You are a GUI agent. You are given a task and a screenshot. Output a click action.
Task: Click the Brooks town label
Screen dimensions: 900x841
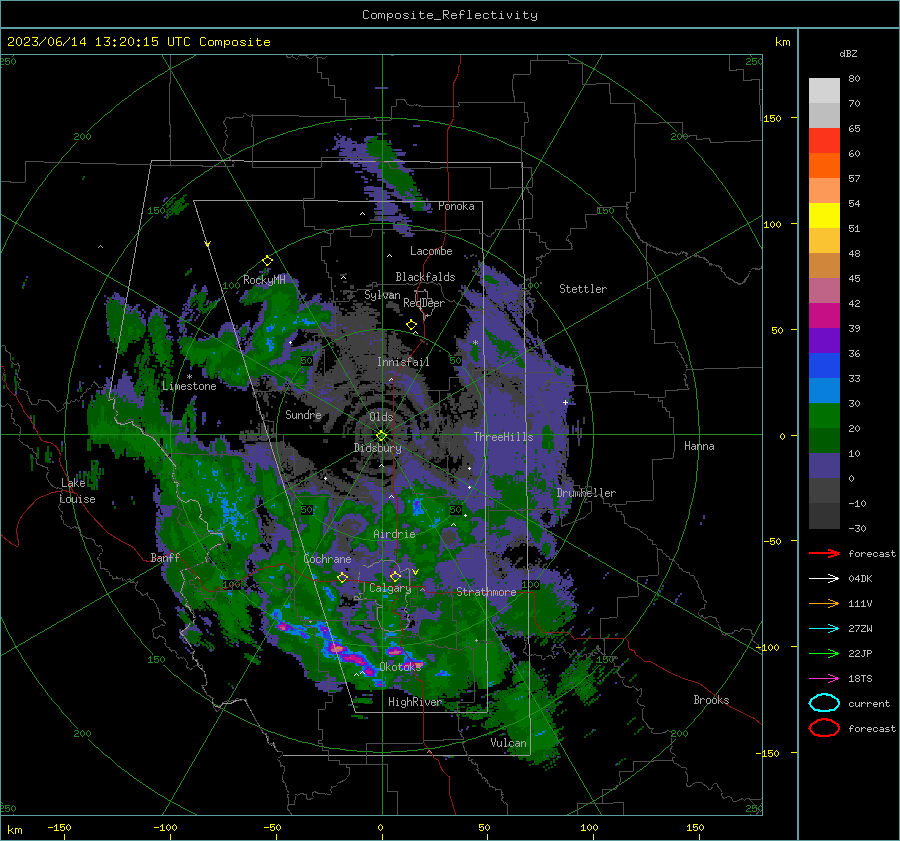tap(711, 700)
